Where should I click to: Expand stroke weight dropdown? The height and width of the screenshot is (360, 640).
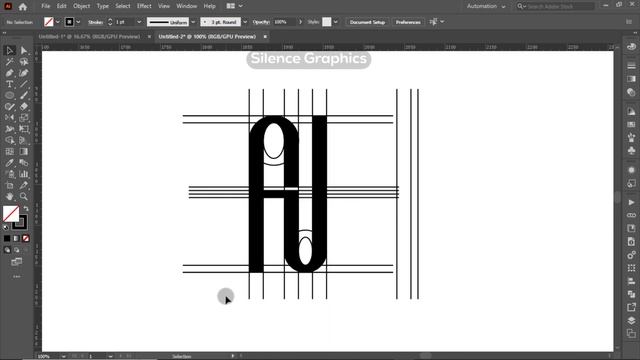tap(139, 22)
